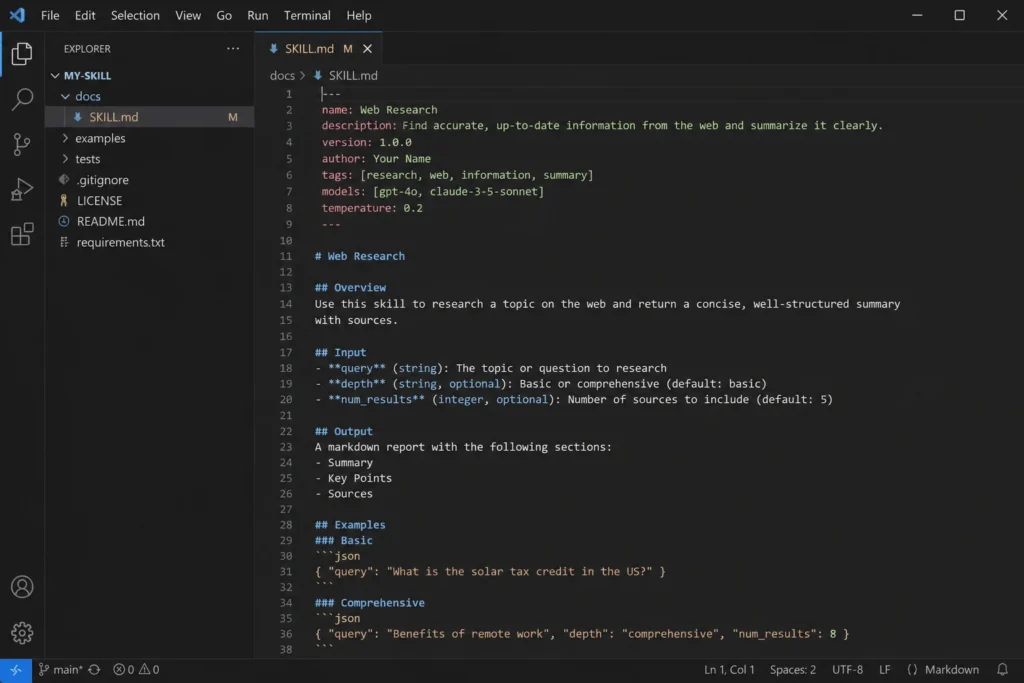Click the 'temperature: 0.2' line

[x=372, y=208]
